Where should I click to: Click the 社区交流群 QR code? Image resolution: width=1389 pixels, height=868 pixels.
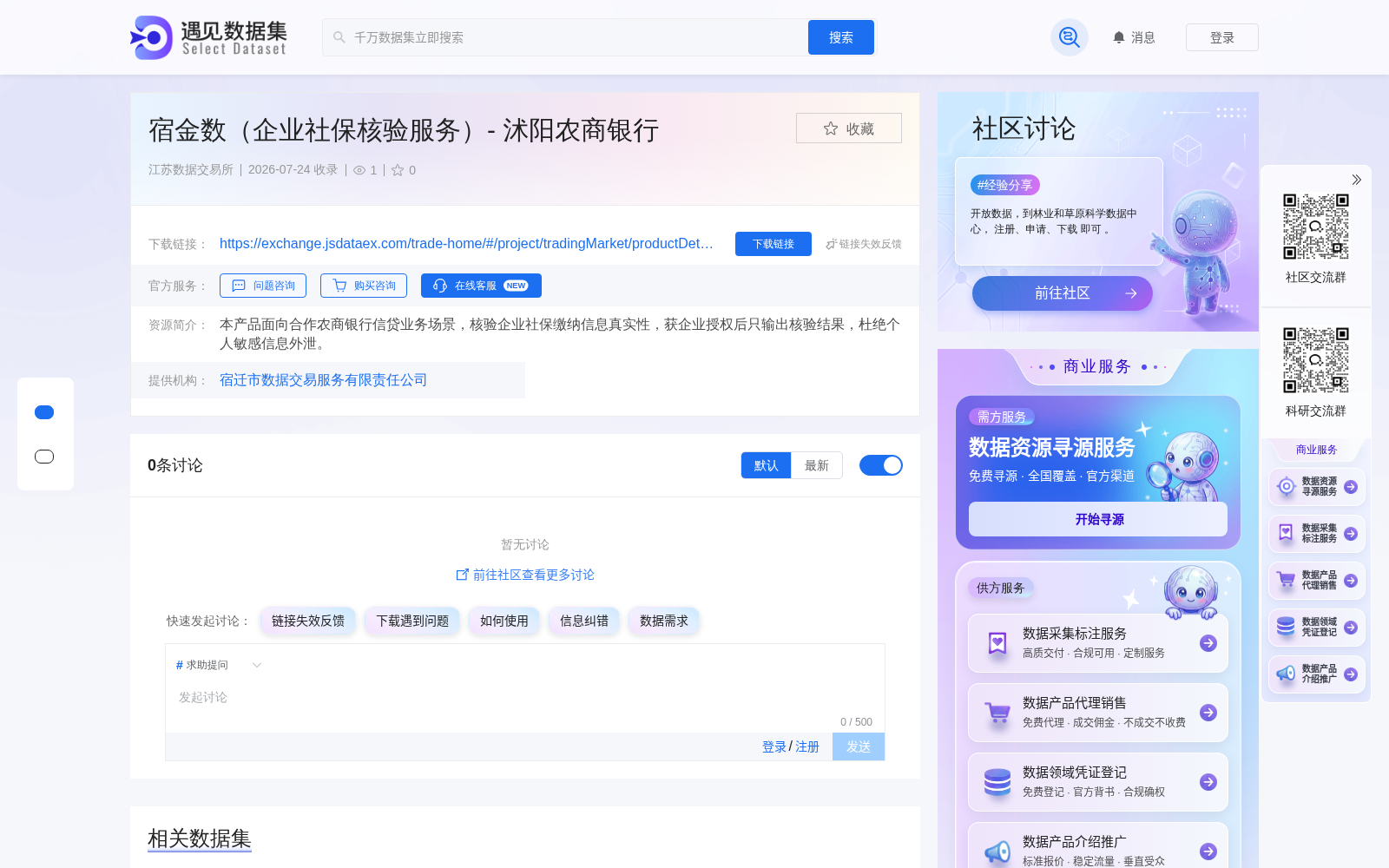1316,227
